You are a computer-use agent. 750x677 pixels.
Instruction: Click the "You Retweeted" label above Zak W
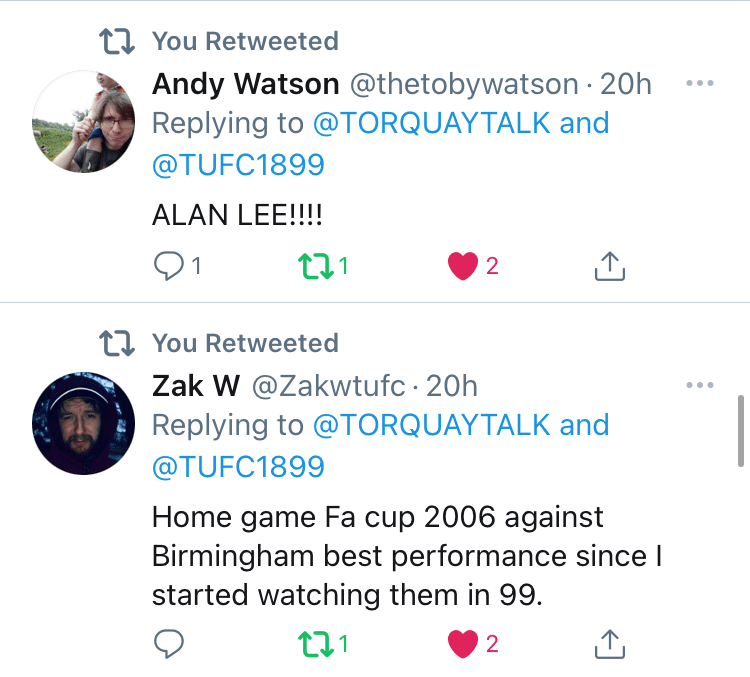(245, 343)
